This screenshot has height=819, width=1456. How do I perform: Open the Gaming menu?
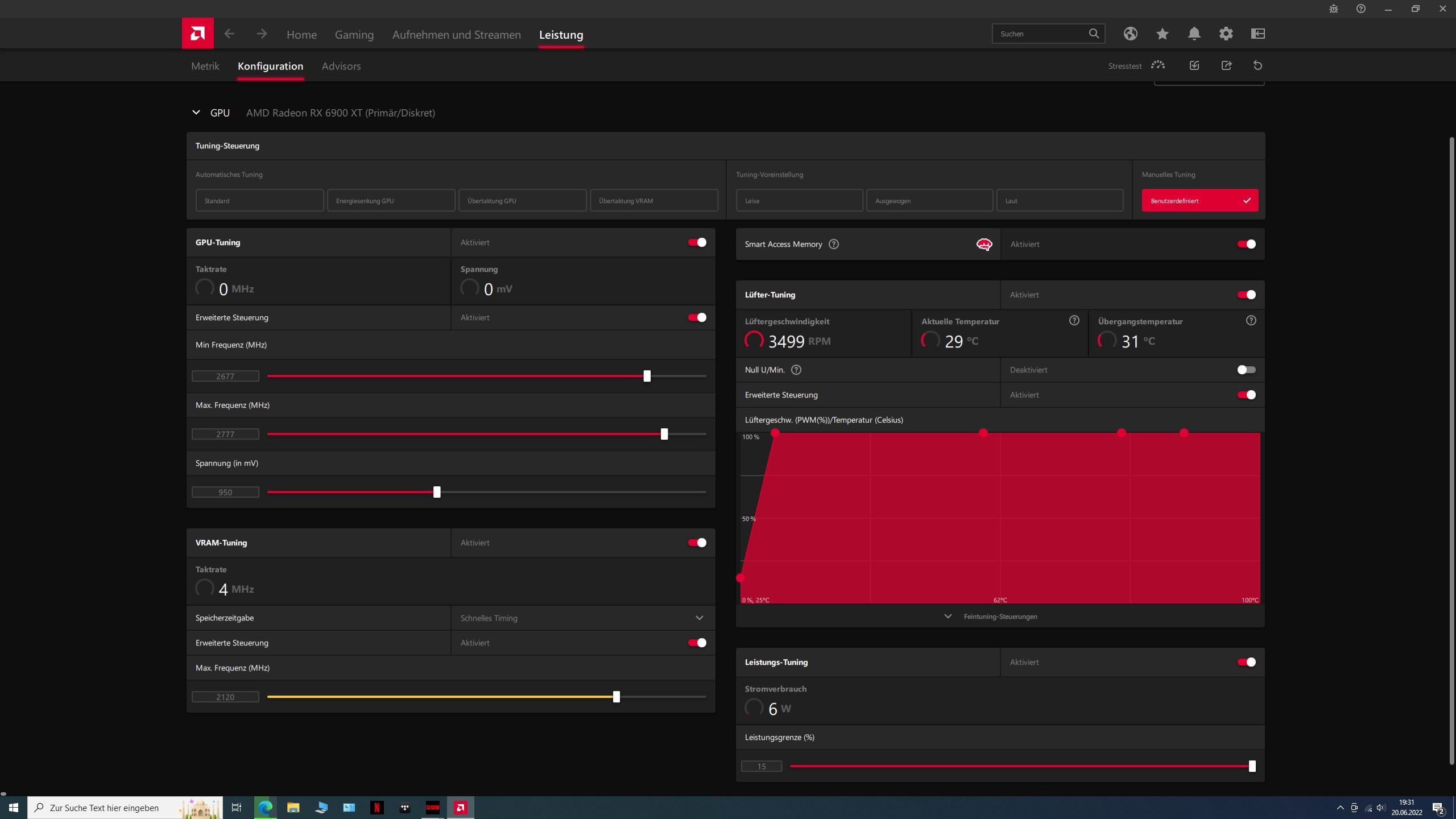(354, 35)
